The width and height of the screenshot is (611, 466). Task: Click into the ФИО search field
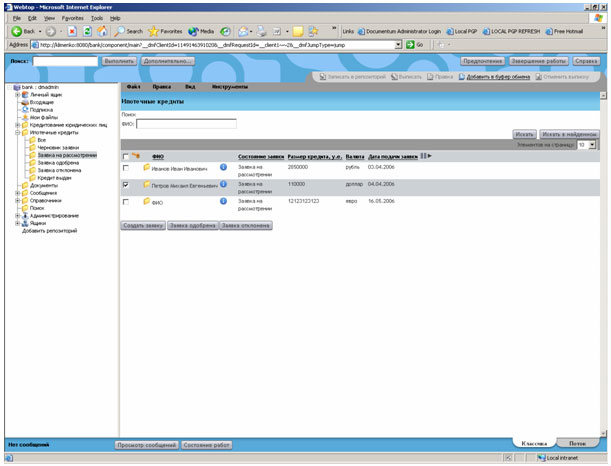186,124
